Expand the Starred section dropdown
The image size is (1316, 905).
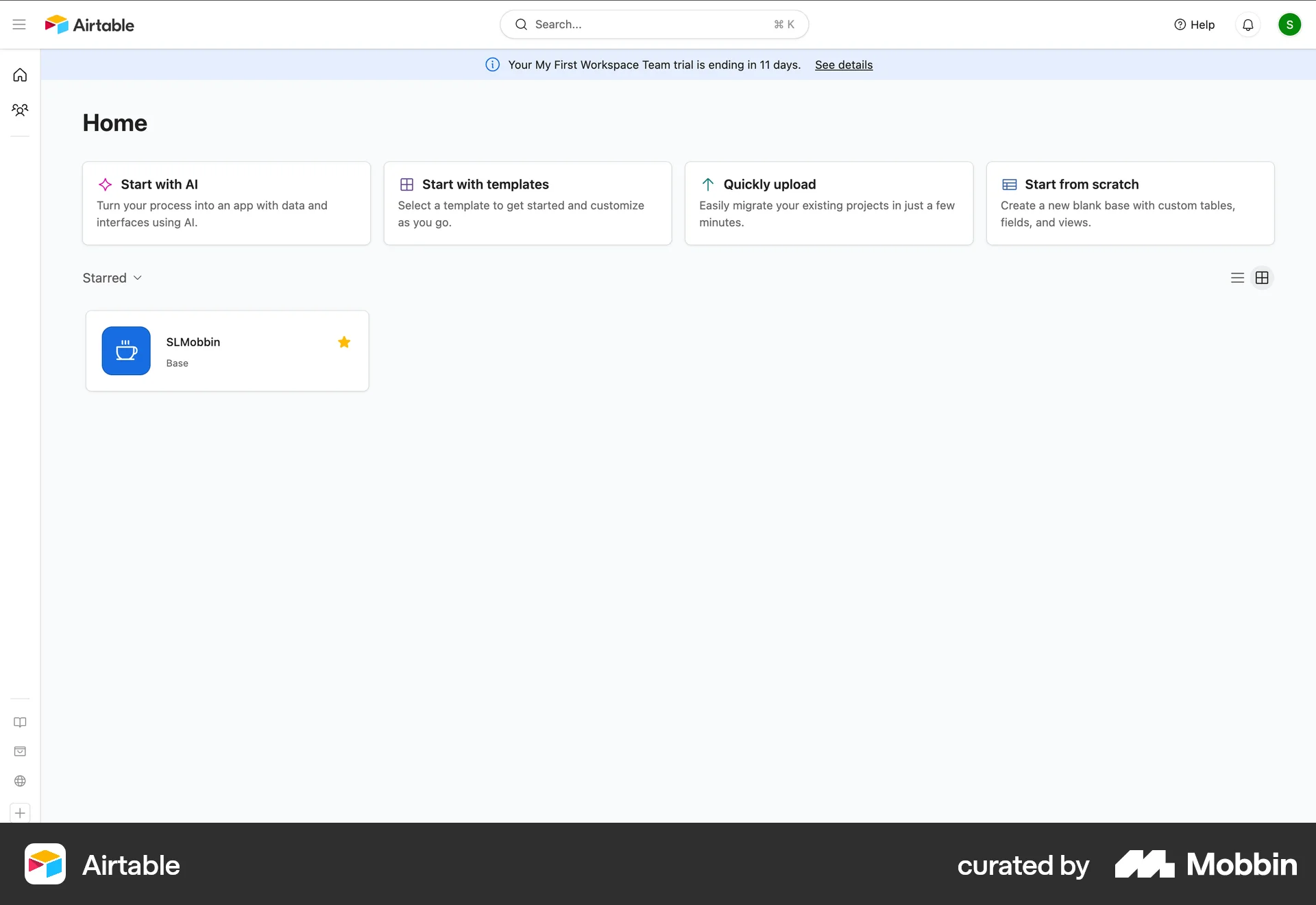tap(112, 278)
